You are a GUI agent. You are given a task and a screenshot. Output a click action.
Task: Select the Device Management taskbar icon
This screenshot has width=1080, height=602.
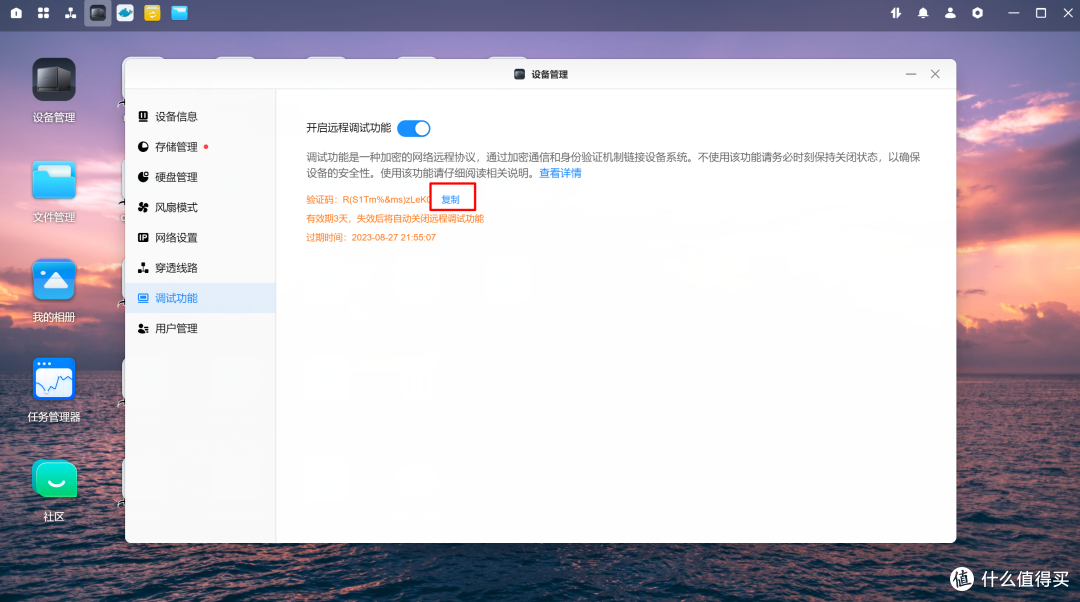(98, 13)
